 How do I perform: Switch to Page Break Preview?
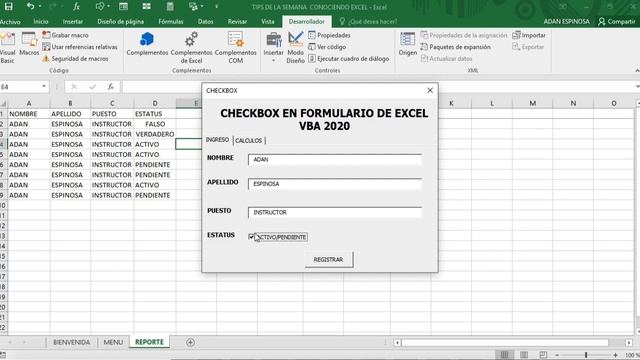click(x=543, y=355)
